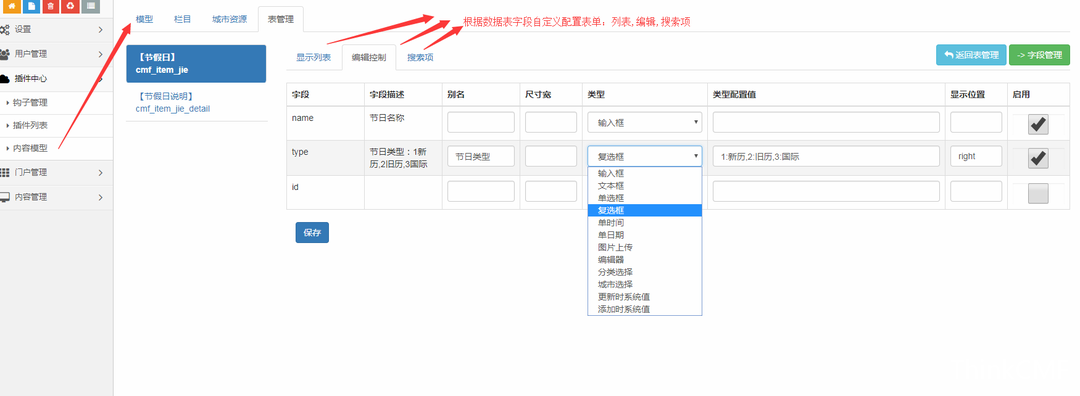
Task: Click the 尺寸宽 input in the name row
Action: pyautogui.click(x=551, y=123)
